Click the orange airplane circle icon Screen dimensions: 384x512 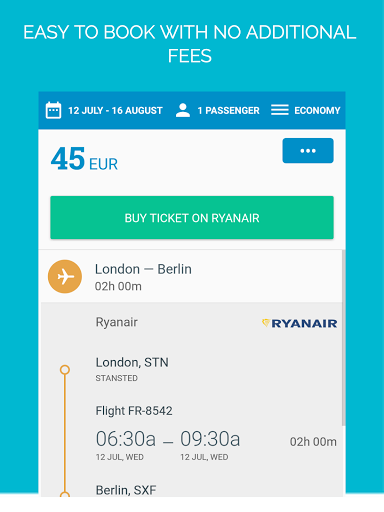coord(65,277)
